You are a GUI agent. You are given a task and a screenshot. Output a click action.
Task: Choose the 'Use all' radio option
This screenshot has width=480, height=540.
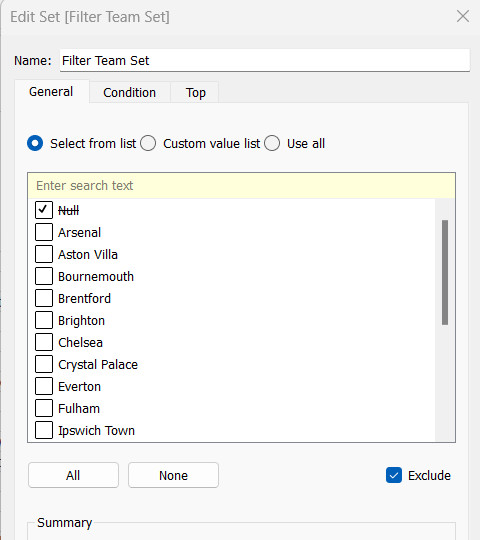pyautogui.click(x=272, y=143)
